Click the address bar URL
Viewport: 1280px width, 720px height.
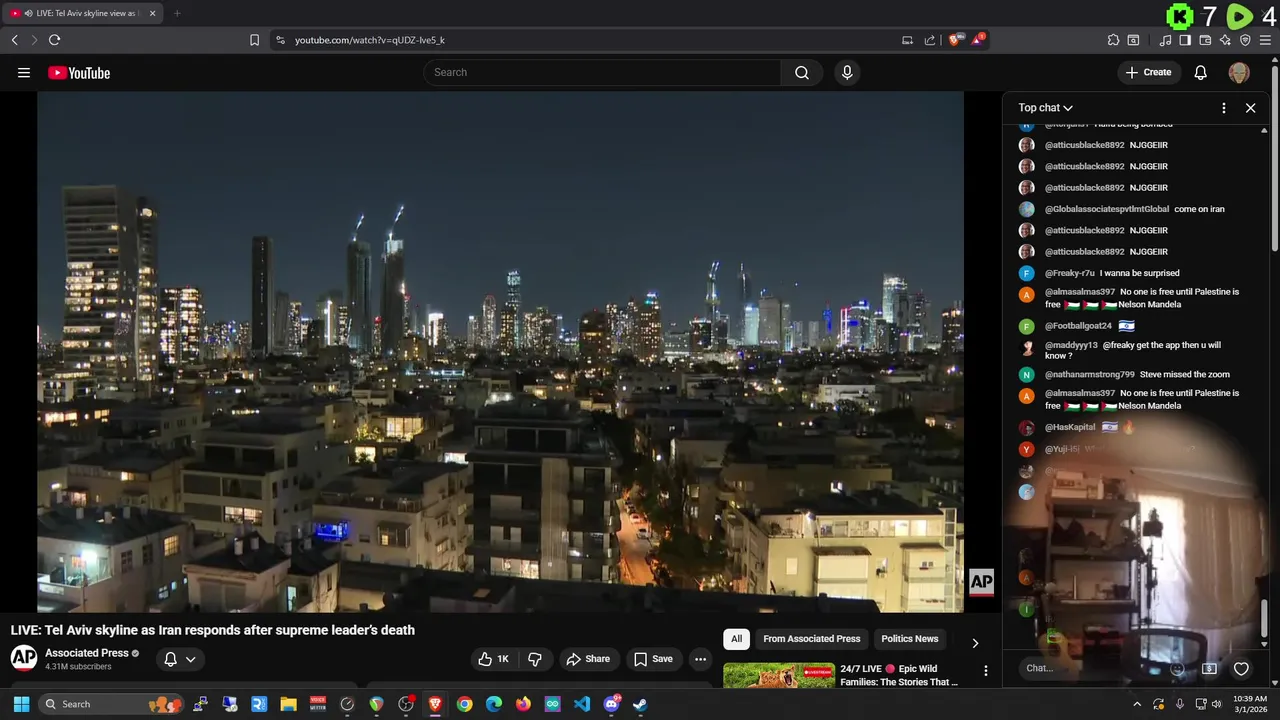coord(370,40)
